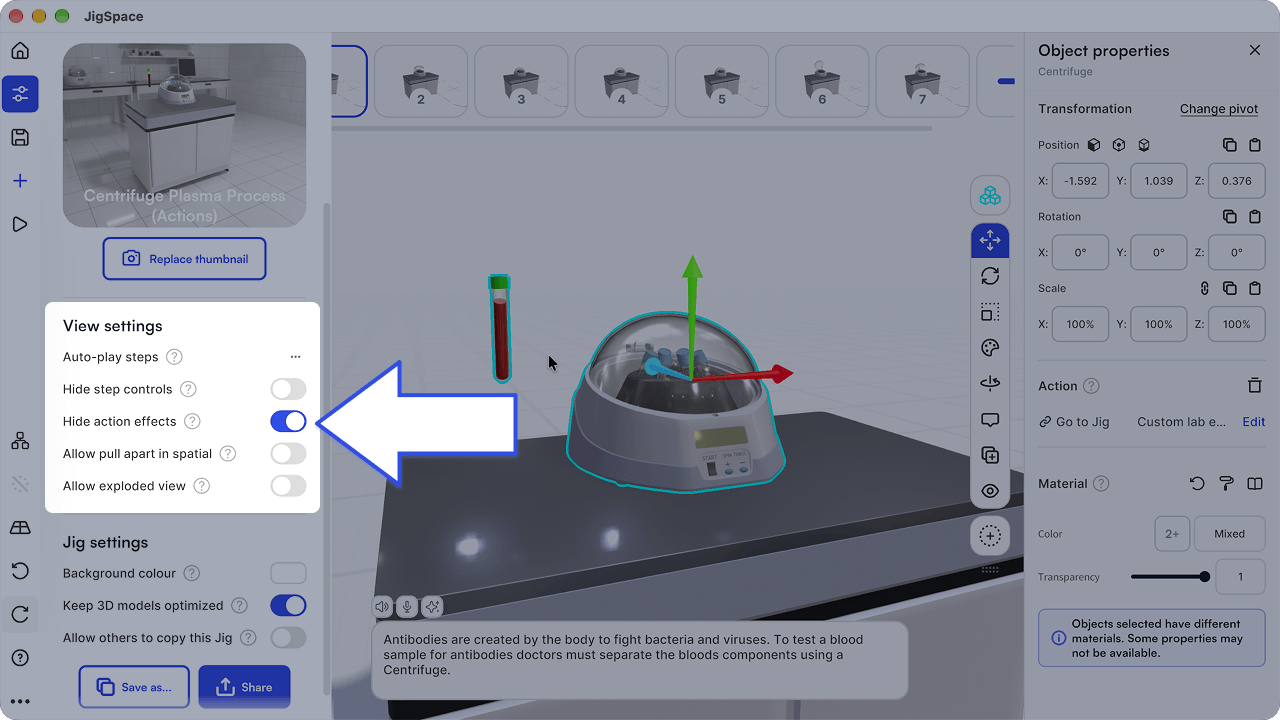This screenshot has height=720, width=1280.
Task: Open the Mixed colour selector
Action: (x=1229, y=534)
